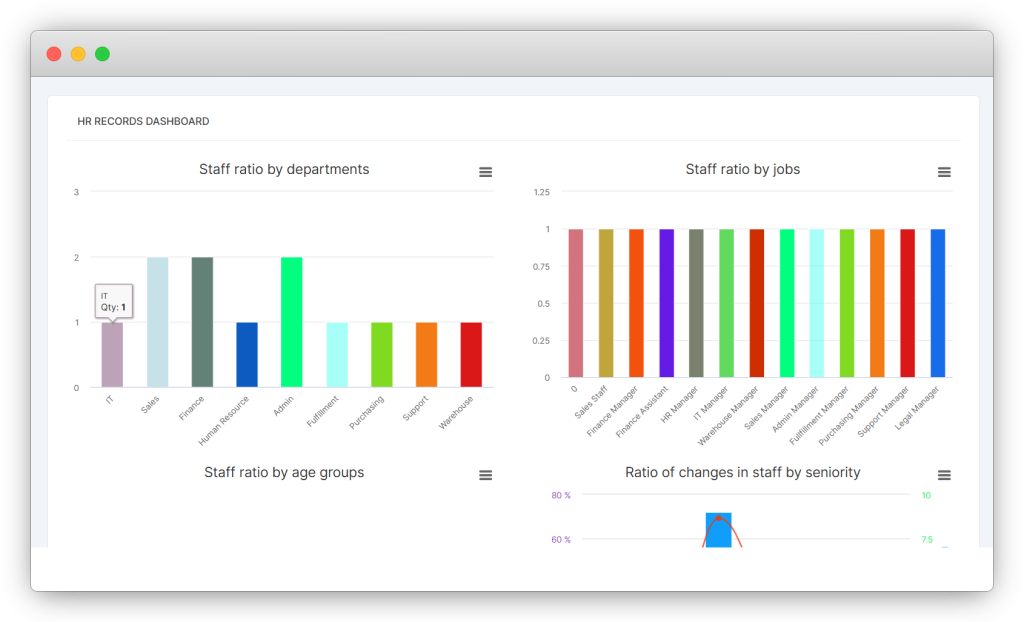Click the IT department bar
The height and width of the screenshot is (622, 1024).
click(112, 355)
